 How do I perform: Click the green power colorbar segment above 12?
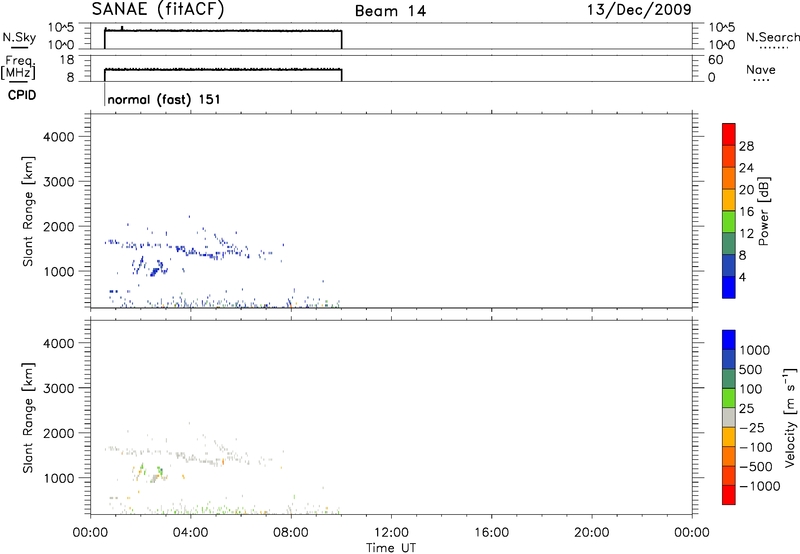(729, 221)
